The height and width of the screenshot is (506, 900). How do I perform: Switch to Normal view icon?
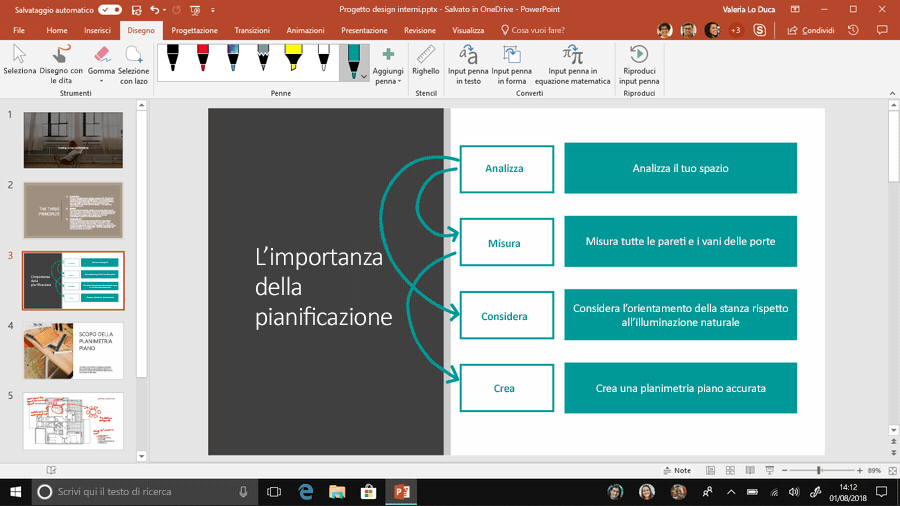711,470
